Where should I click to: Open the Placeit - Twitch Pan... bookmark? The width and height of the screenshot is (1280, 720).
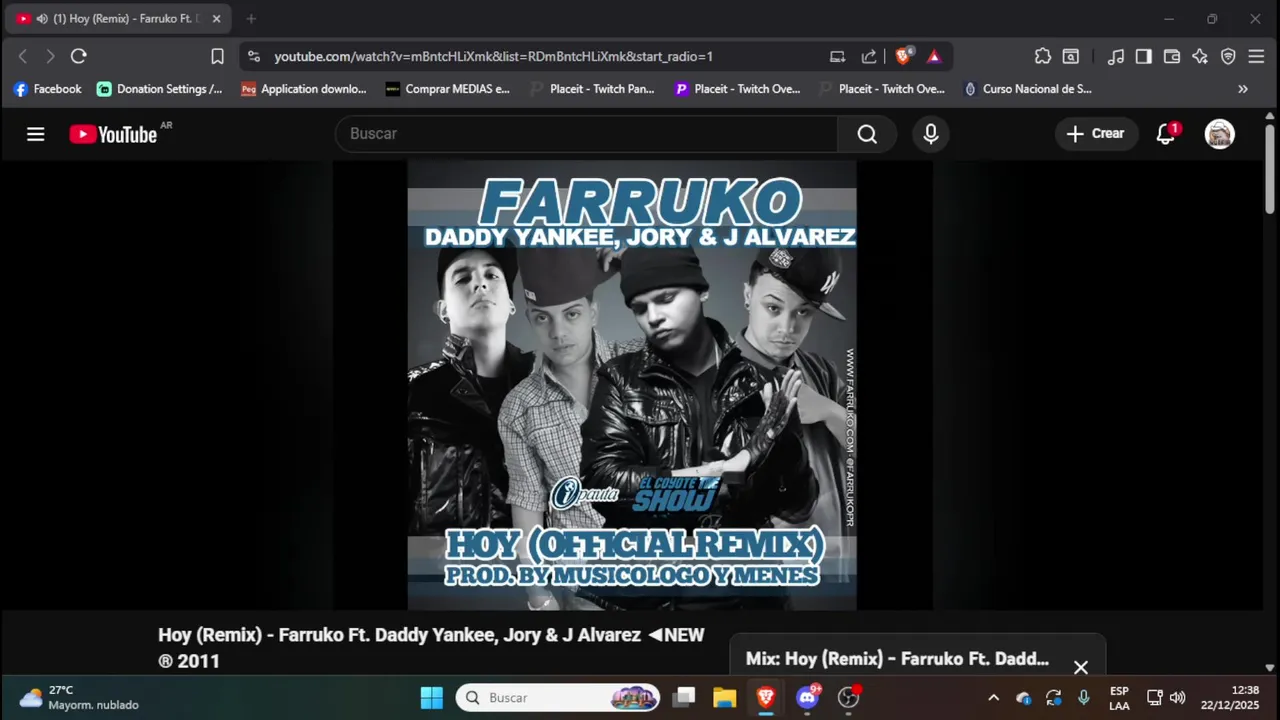592,89
